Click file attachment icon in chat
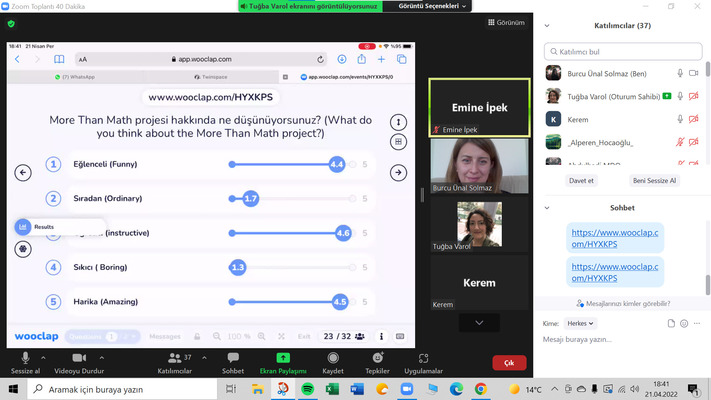Screen dimensions: 711x400 tap(671, 323)
